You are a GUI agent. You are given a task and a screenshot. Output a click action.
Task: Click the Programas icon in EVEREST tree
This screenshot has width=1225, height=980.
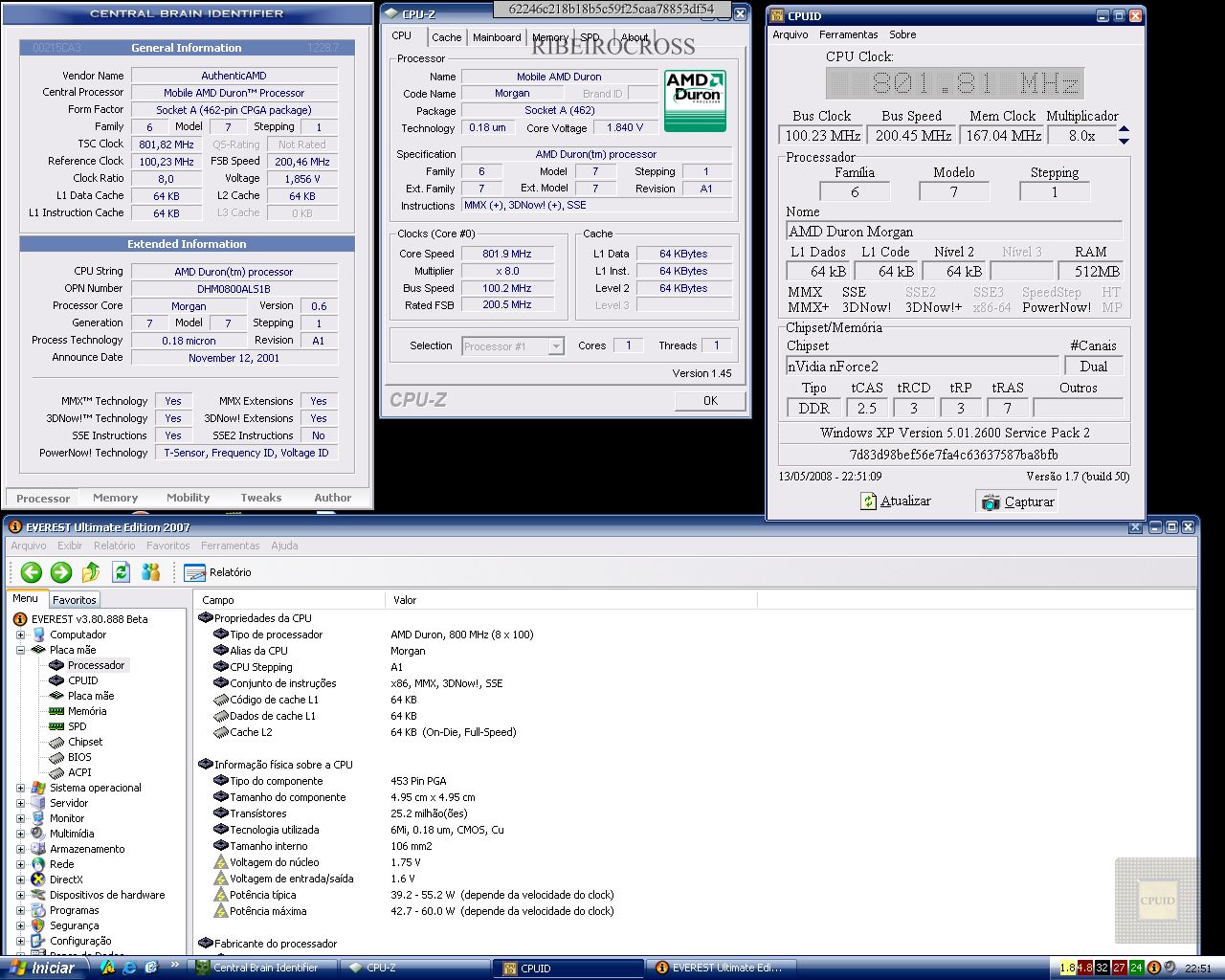tap(38, 910)
